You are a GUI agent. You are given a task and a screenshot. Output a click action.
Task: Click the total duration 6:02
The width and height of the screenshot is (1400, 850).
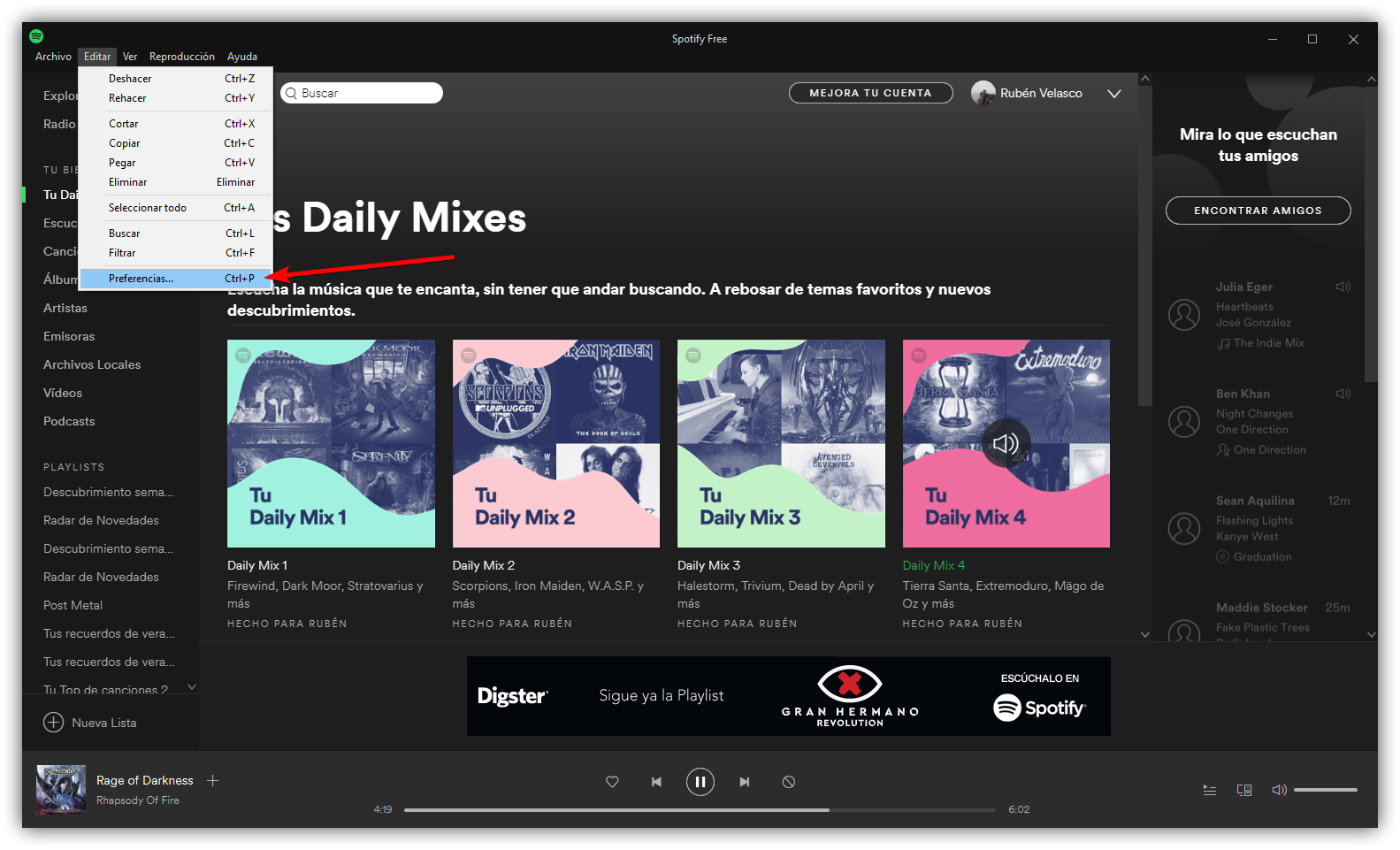coord(1019,809)
